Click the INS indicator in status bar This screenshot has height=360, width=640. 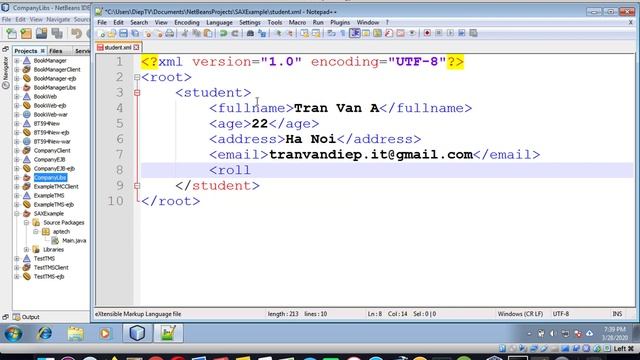(617, 314)
